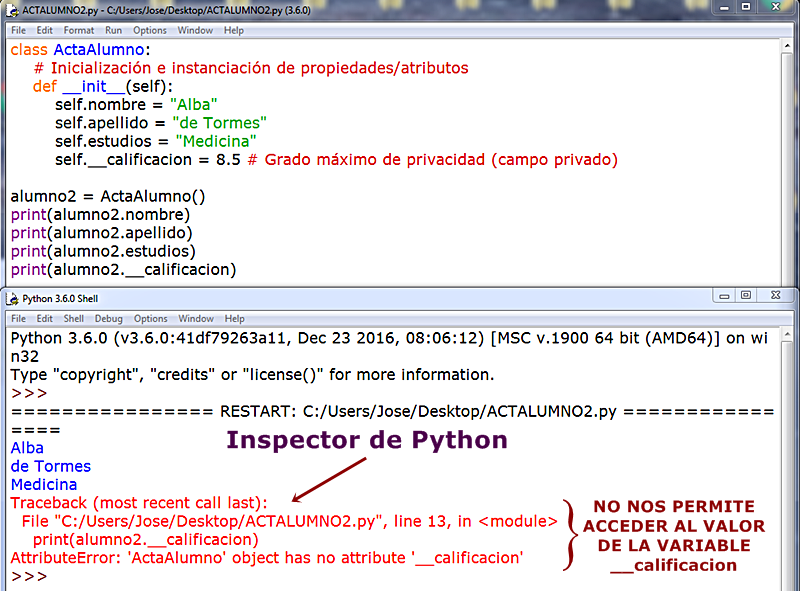Click the 'File "C:/Users/Jose/Desktop/ACTALUMNO2.py", line 13' traceback line
Screen dimensions: 800x591
coord(290,522)
